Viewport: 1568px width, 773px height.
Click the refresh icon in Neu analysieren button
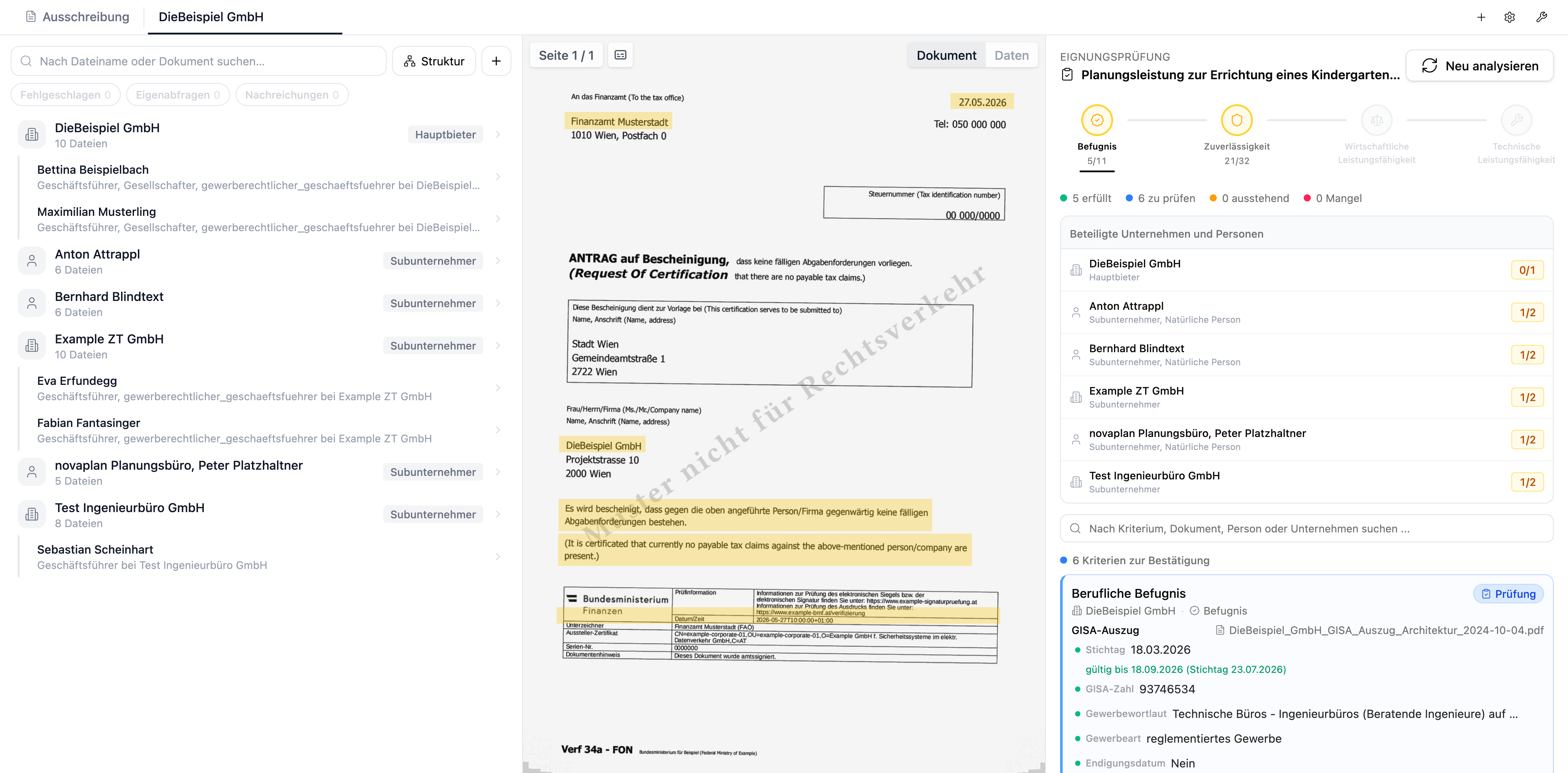[1429, 66]
